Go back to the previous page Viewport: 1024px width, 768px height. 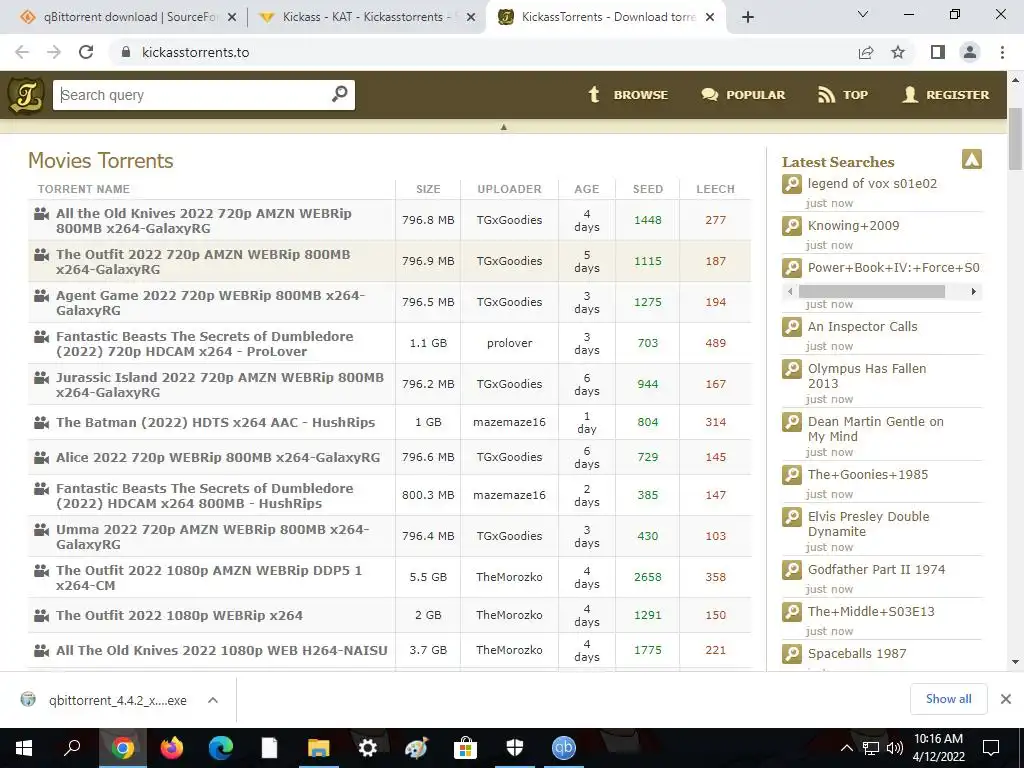pos(22,52)
